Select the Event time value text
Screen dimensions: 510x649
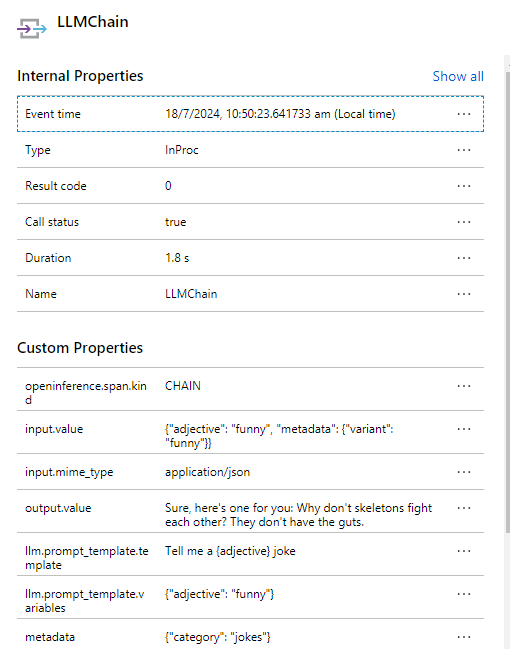[x=280, y=114]
